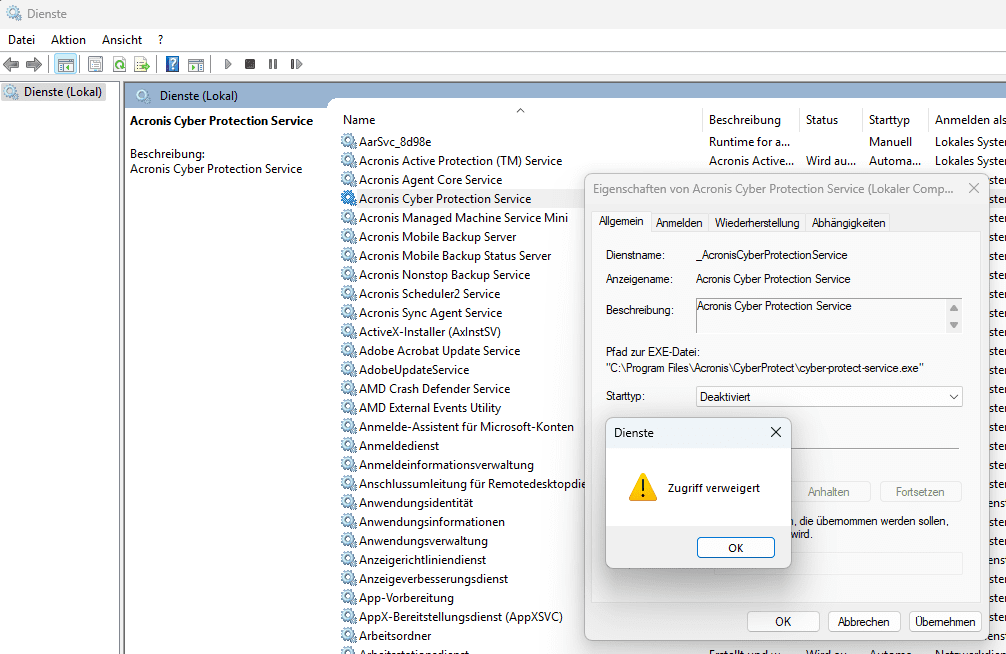Go back with the toolbar back arrow
This screenshot has height=654, width=1006.
point(11,64)
